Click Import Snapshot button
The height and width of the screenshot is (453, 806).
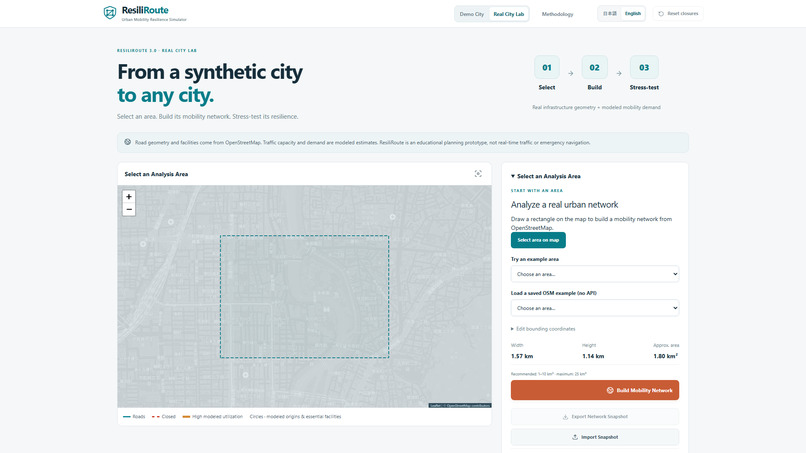coord(595,437)
